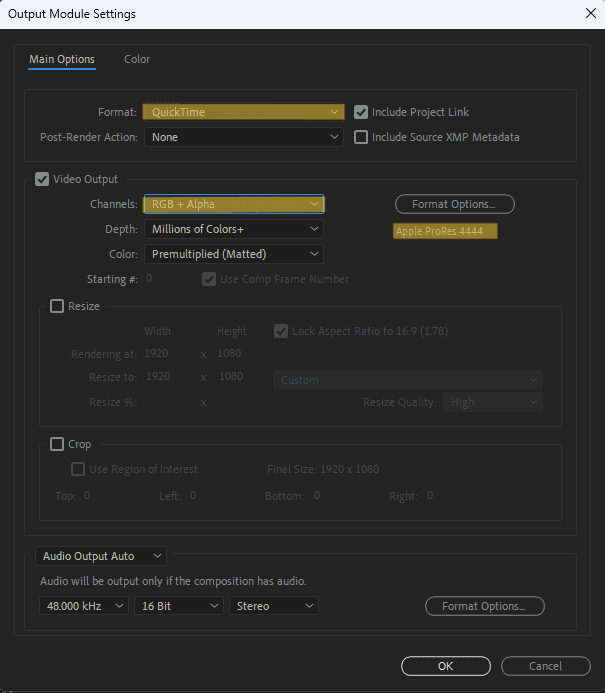
Task: Enable the Resize checkbox
Action: coord(57,306)
